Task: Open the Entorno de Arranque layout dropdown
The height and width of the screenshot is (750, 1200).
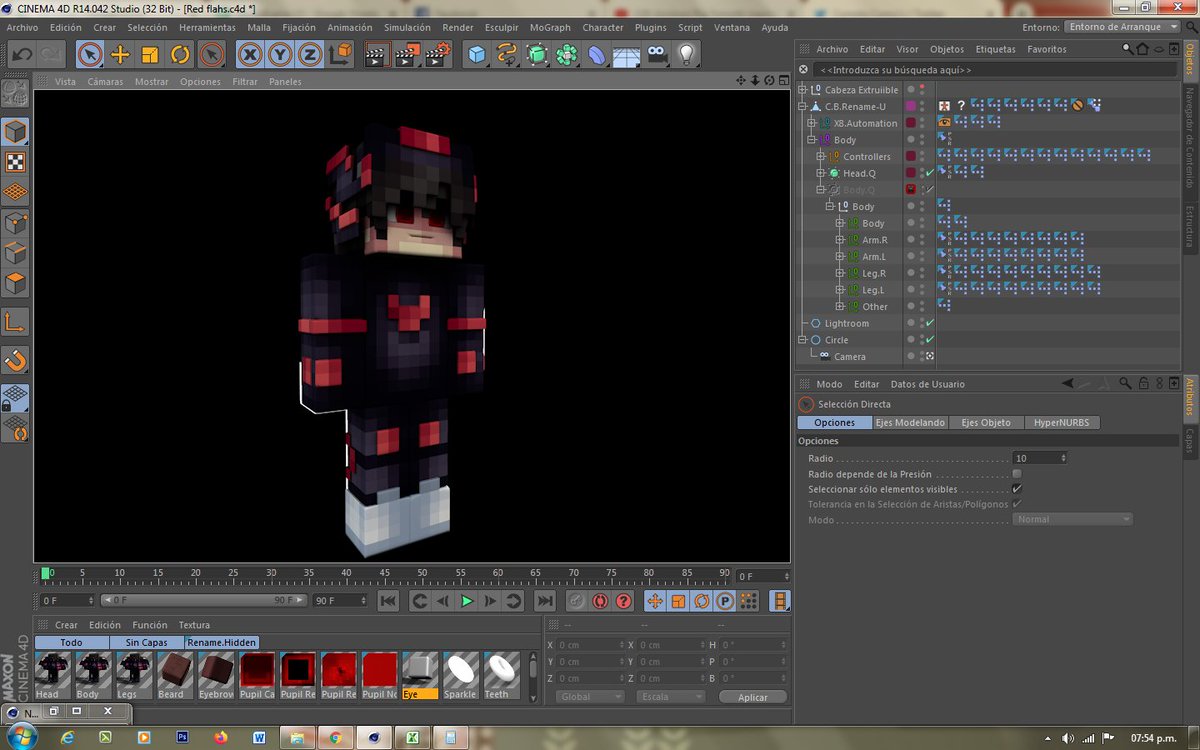Action: [1120, 27]
